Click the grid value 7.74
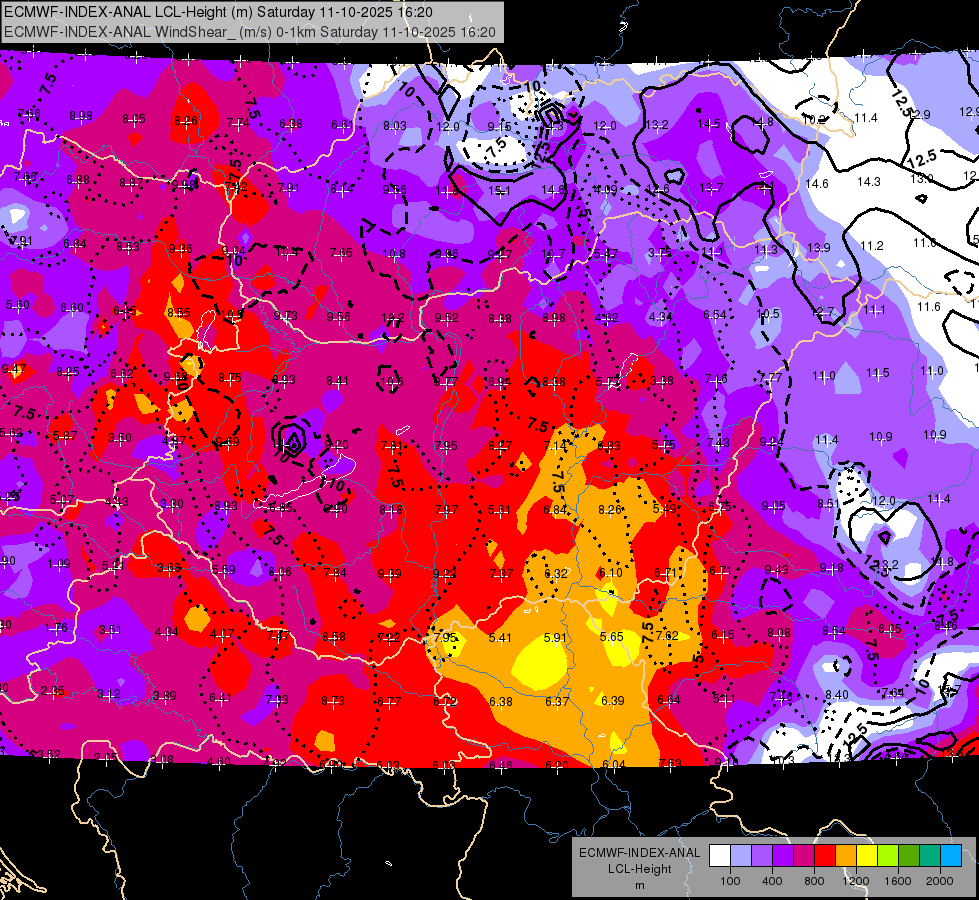 (x=238, y=123)
